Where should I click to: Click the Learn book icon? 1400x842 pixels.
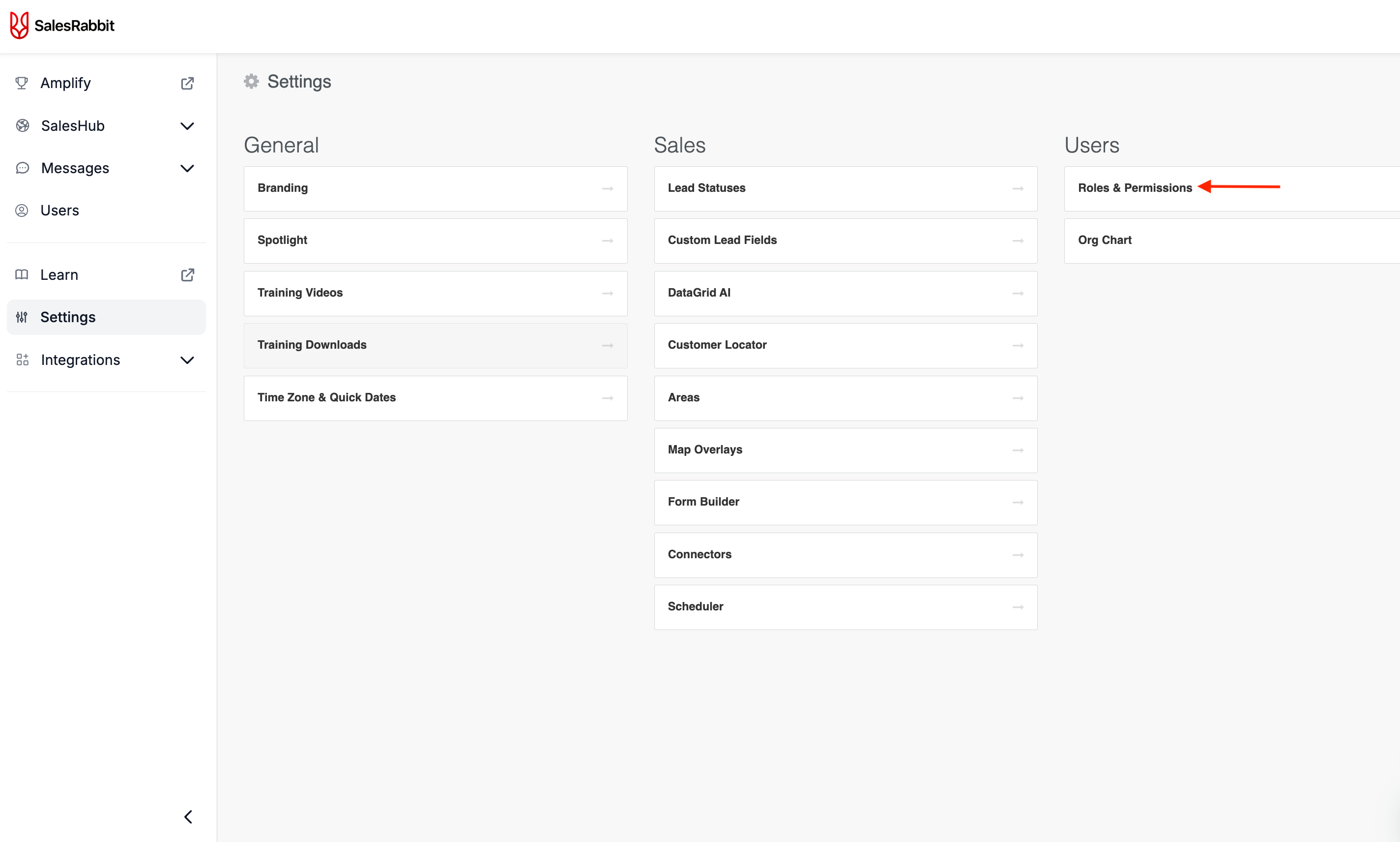[x=22, y=274]
